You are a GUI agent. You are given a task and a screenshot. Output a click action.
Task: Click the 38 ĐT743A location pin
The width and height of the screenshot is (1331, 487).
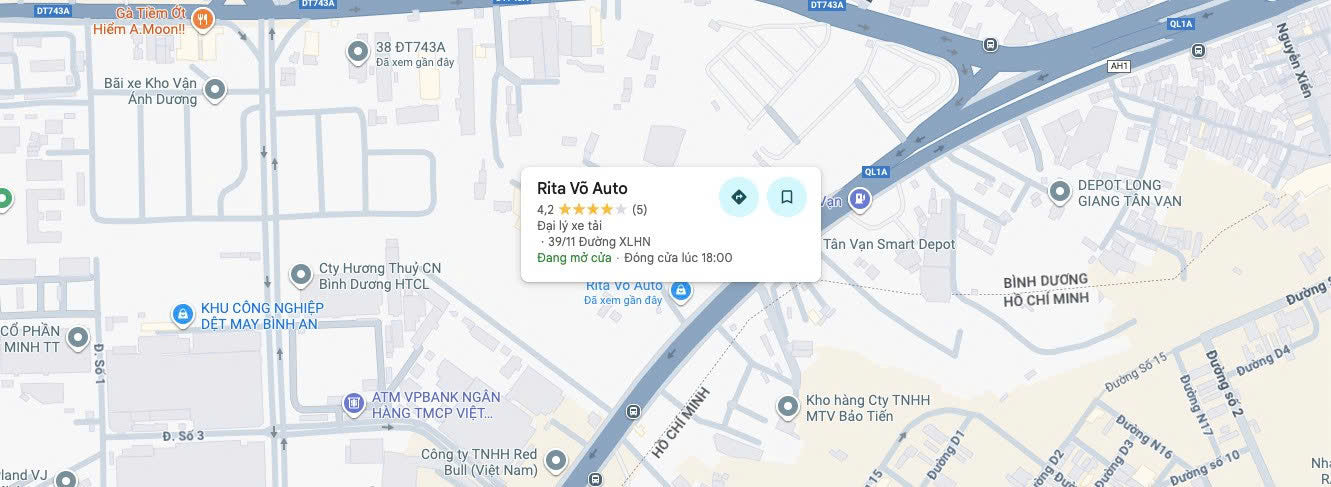tap(358, 52)
